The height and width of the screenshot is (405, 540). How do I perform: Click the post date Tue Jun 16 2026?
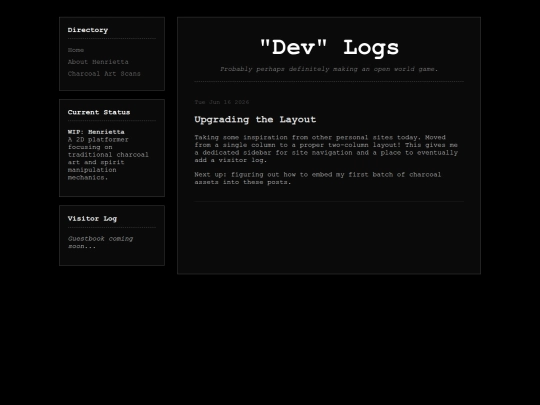pyautogui.click(x=222, y=102)
